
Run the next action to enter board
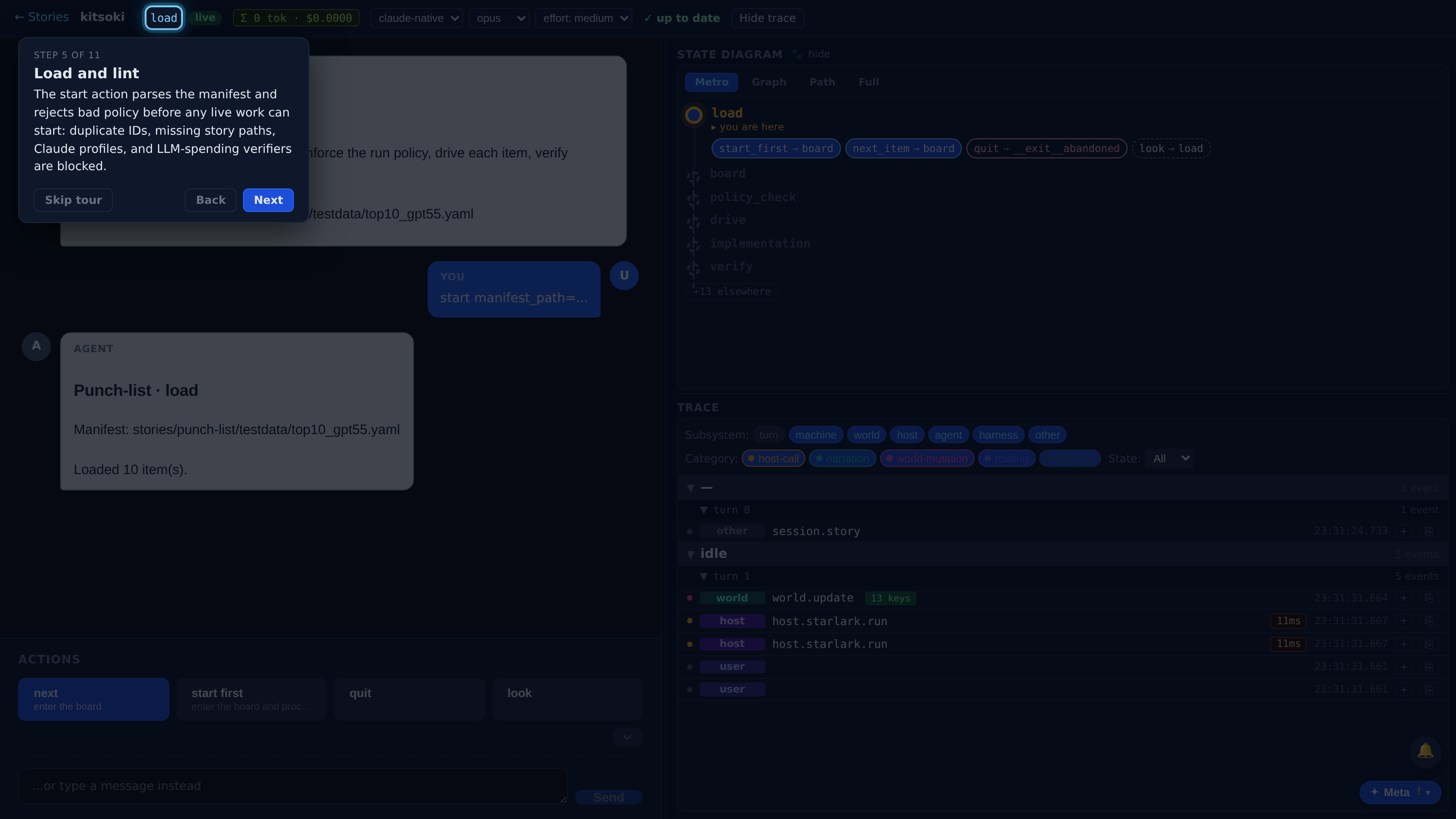coord(93,700)
